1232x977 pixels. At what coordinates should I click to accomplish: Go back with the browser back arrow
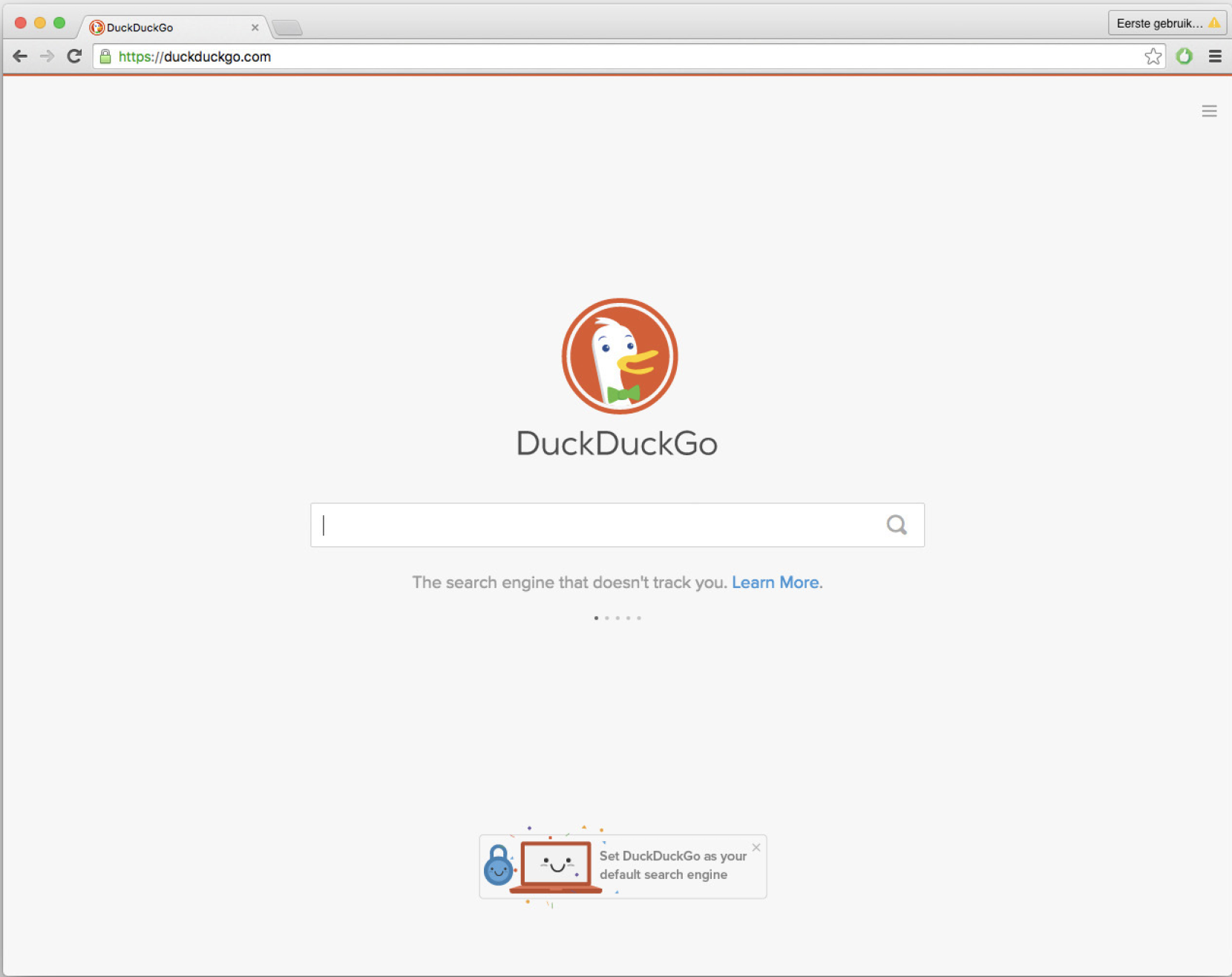click(x=20, y=56)
